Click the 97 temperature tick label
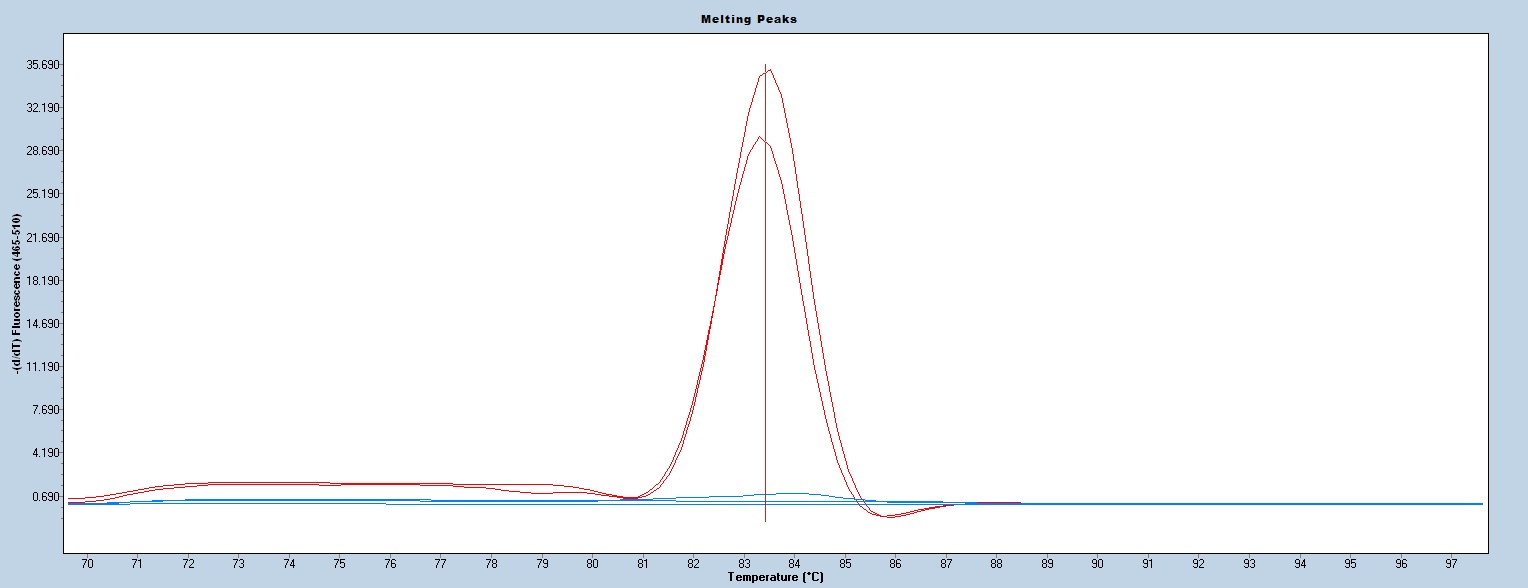The height and width of the screenshot is (588, 1528). click(x=1452, y=564)
